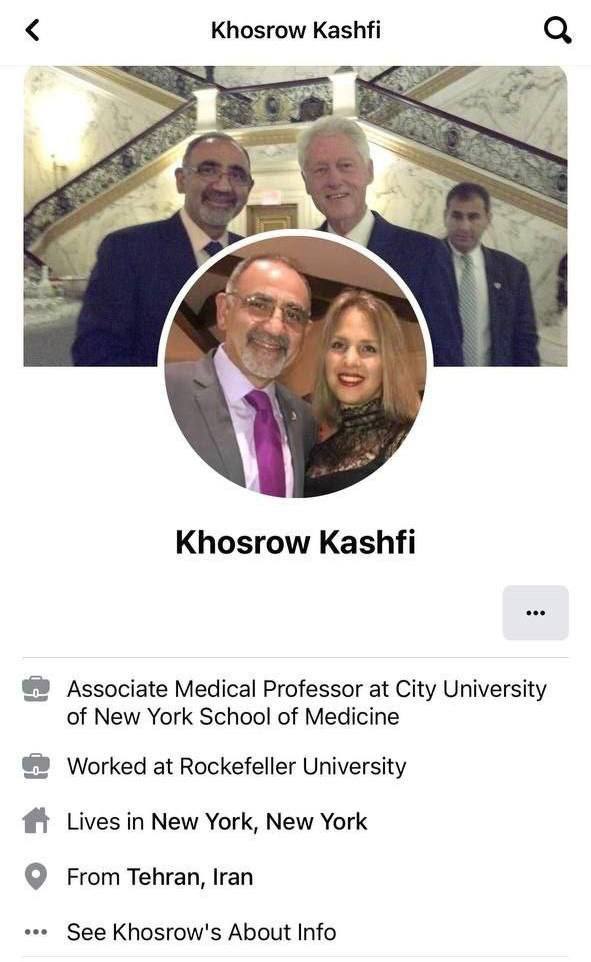Open search with magnifying glass icon
Screen dimensions: 591x962
(557, 30)
